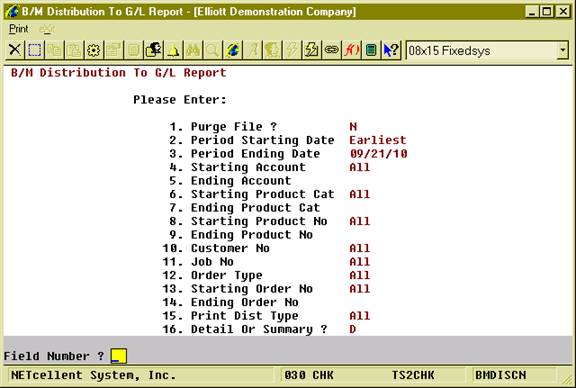
Task: Select the dotted rectangle selection tool
Action: pos(35,50)
